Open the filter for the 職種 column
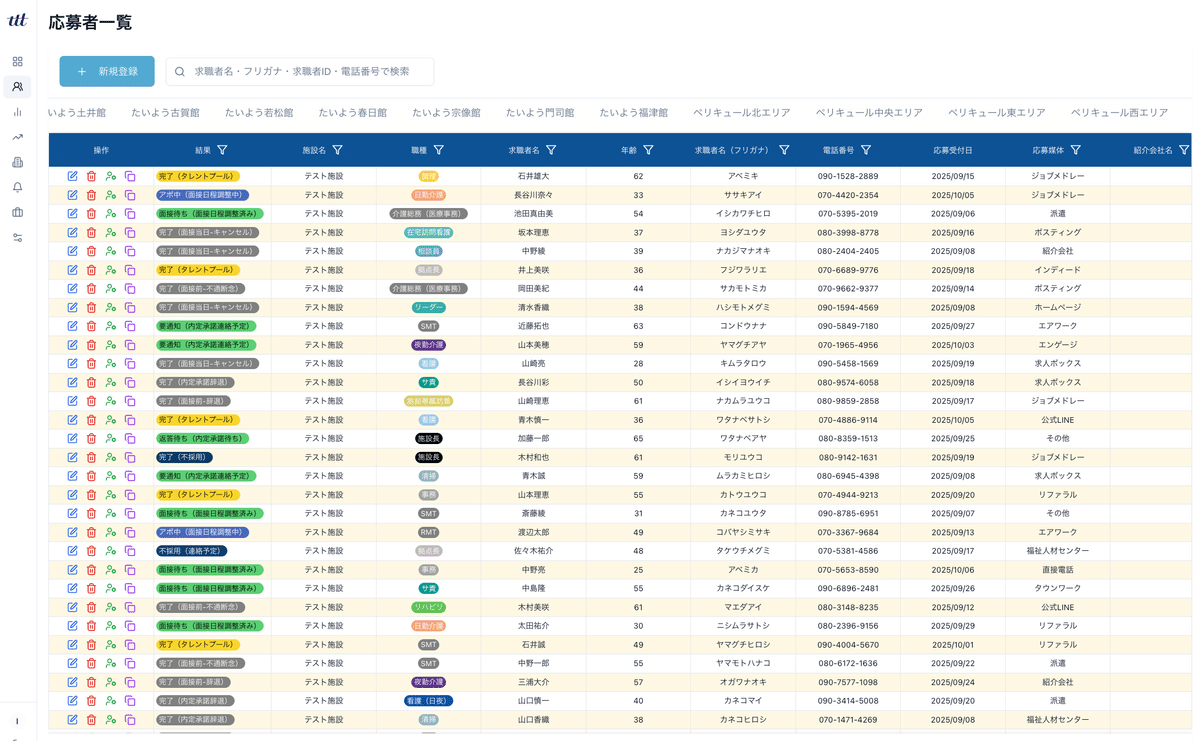Image resolution: width=1200 pixels, height=741 pixels. pyautogui.click(x=438, y=150)
